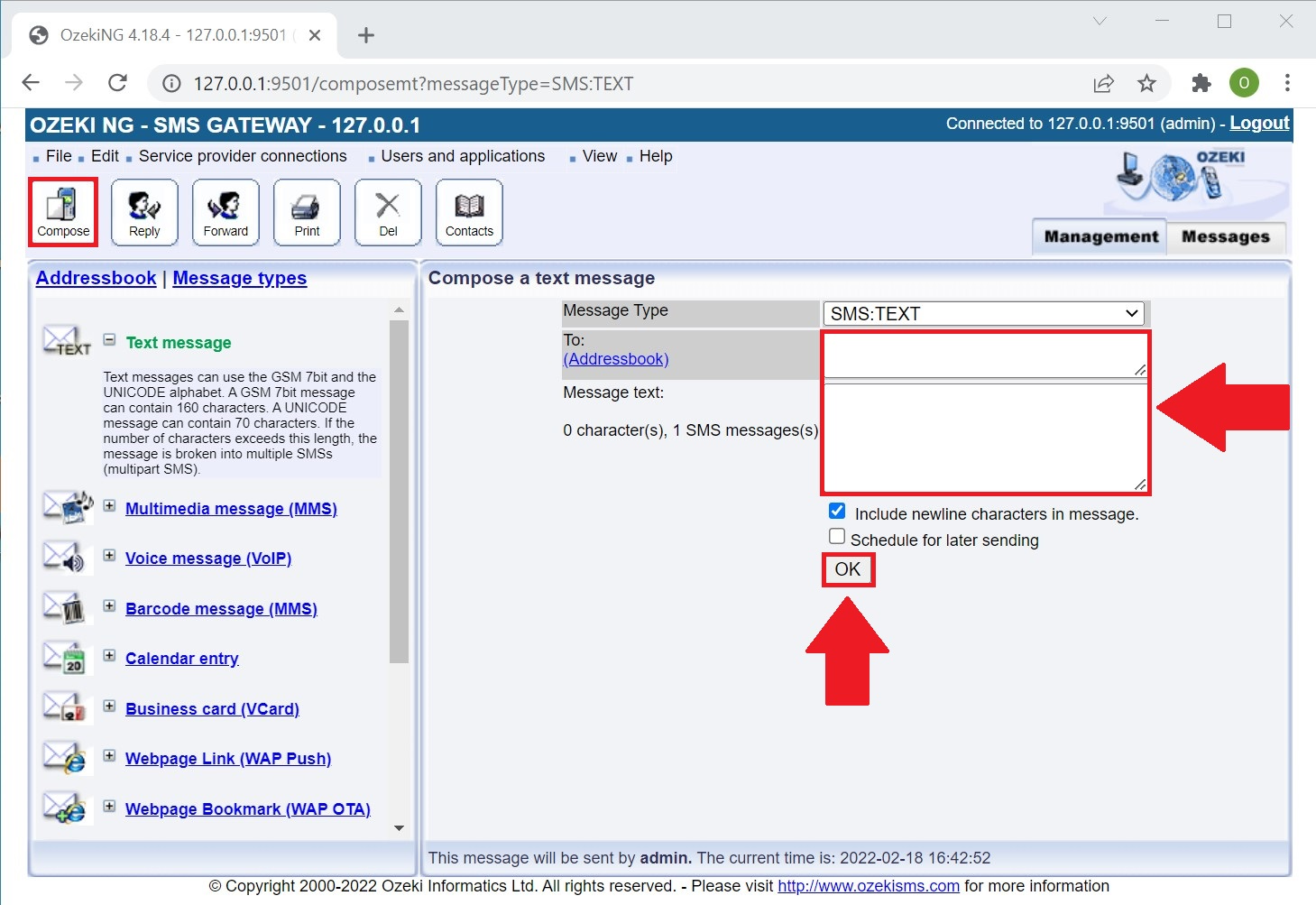The height and width of the screenshot is (905, 1316).
Task: Click the Message text input area
Action: [986, 438]
